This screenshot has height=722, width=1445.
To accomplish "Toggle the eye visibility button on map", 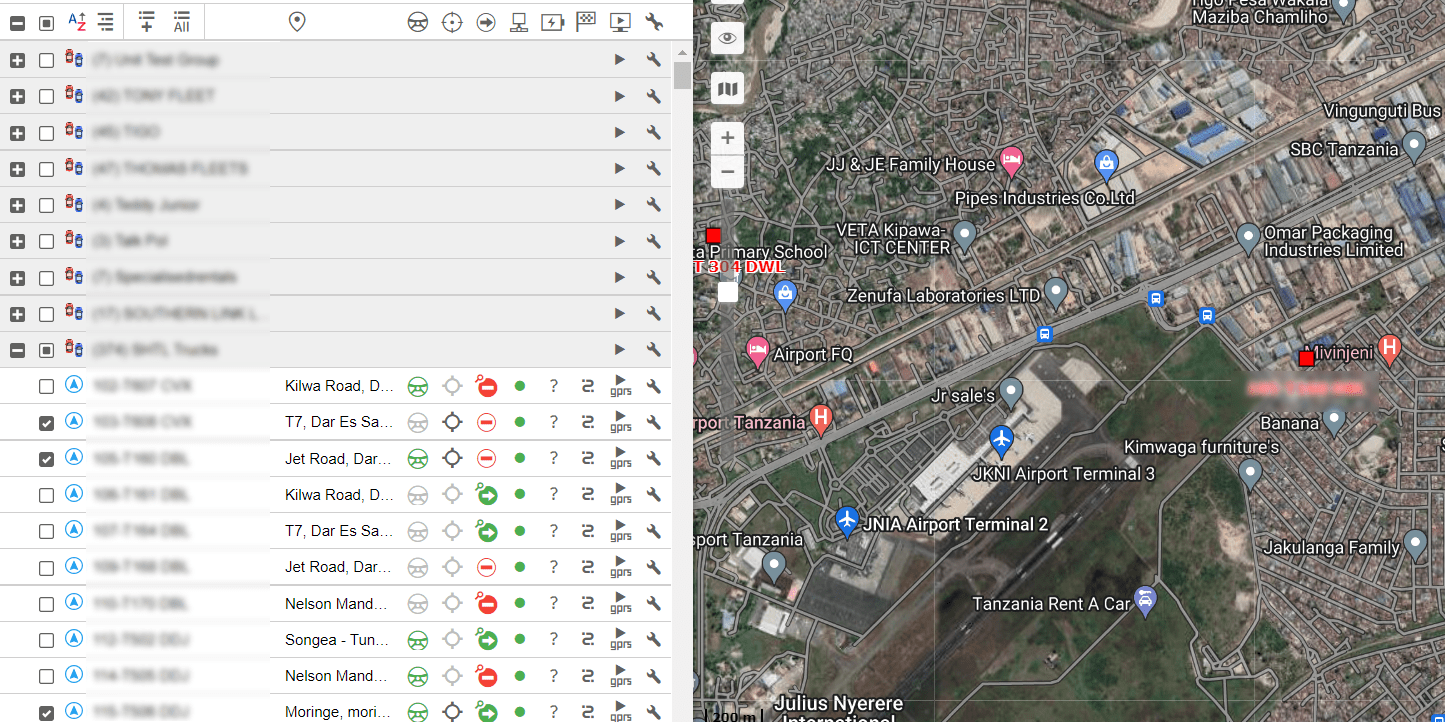I will tap(728, 38).
